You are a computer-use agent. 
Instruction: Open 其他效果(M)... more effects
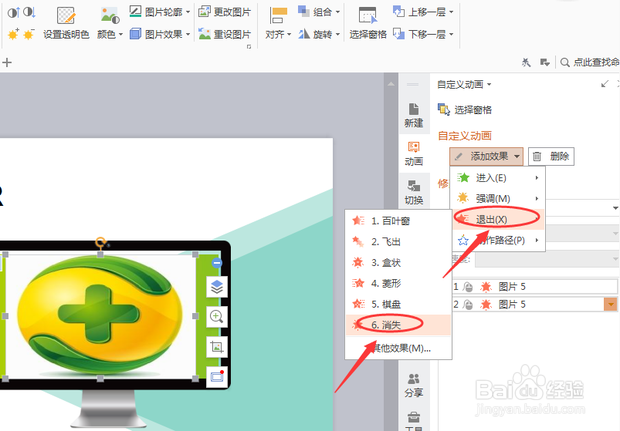pos(398,348)
